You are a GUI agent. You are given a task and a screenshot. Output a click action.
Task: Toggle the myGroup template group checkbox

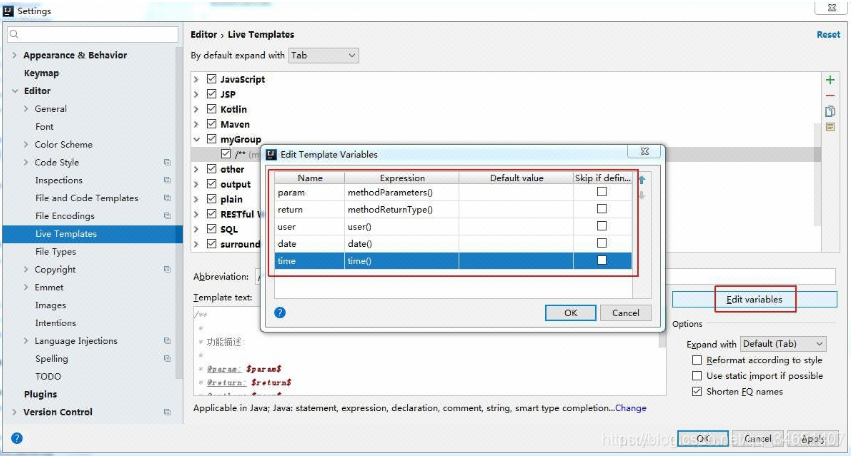[x=212, y=139]
